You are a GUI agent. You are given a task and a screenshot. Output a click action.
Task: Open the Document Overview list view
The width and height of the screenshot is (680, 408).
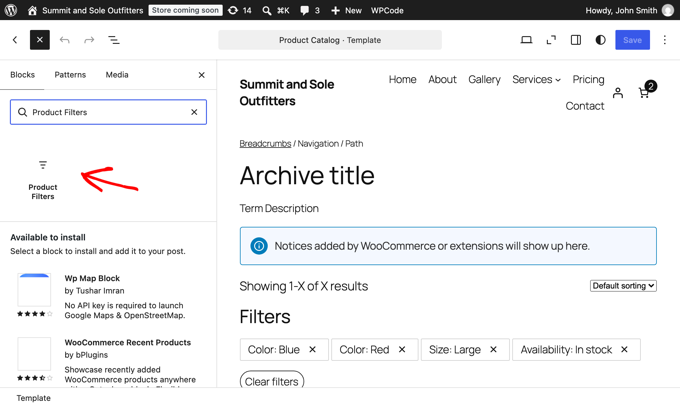(114, 40)
